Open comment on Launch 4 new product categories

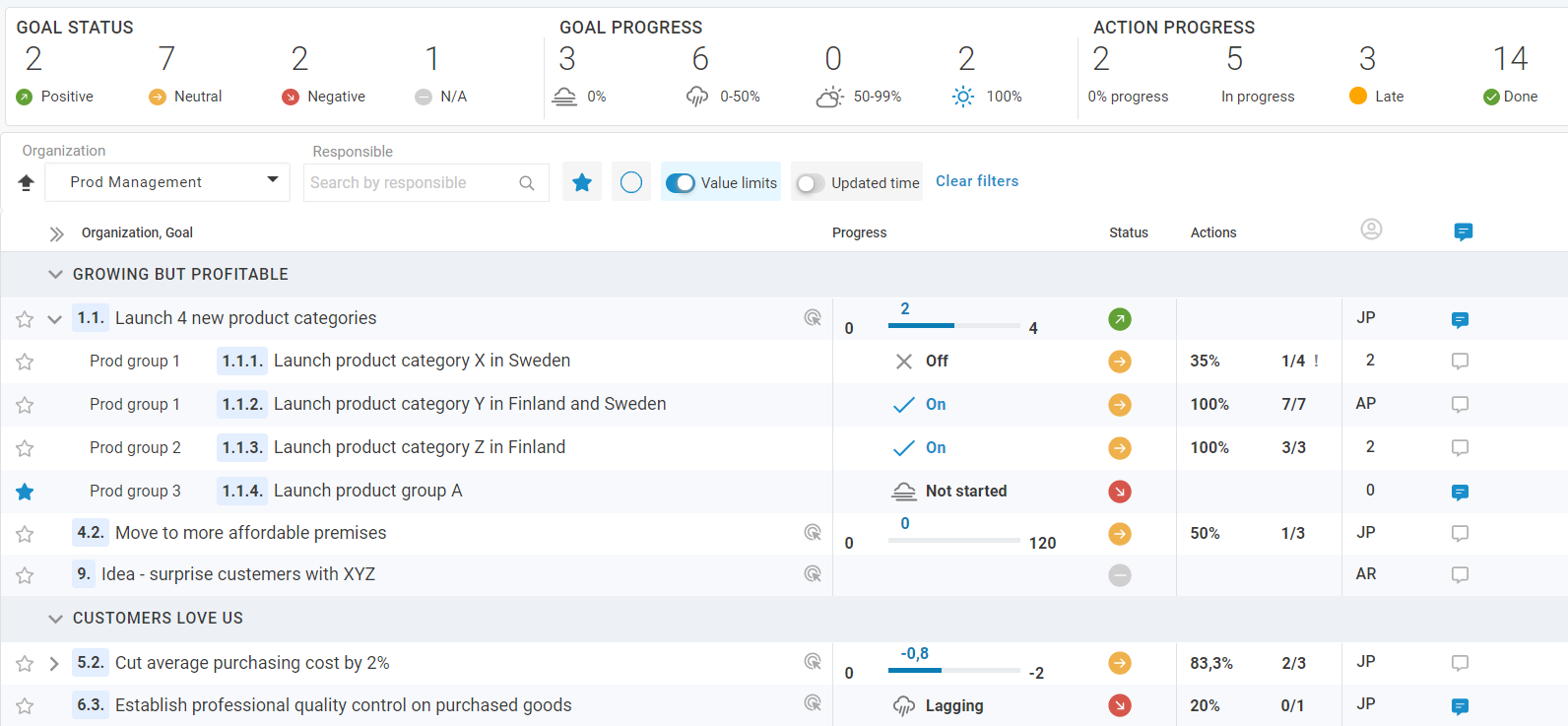tap(1460, 319)
